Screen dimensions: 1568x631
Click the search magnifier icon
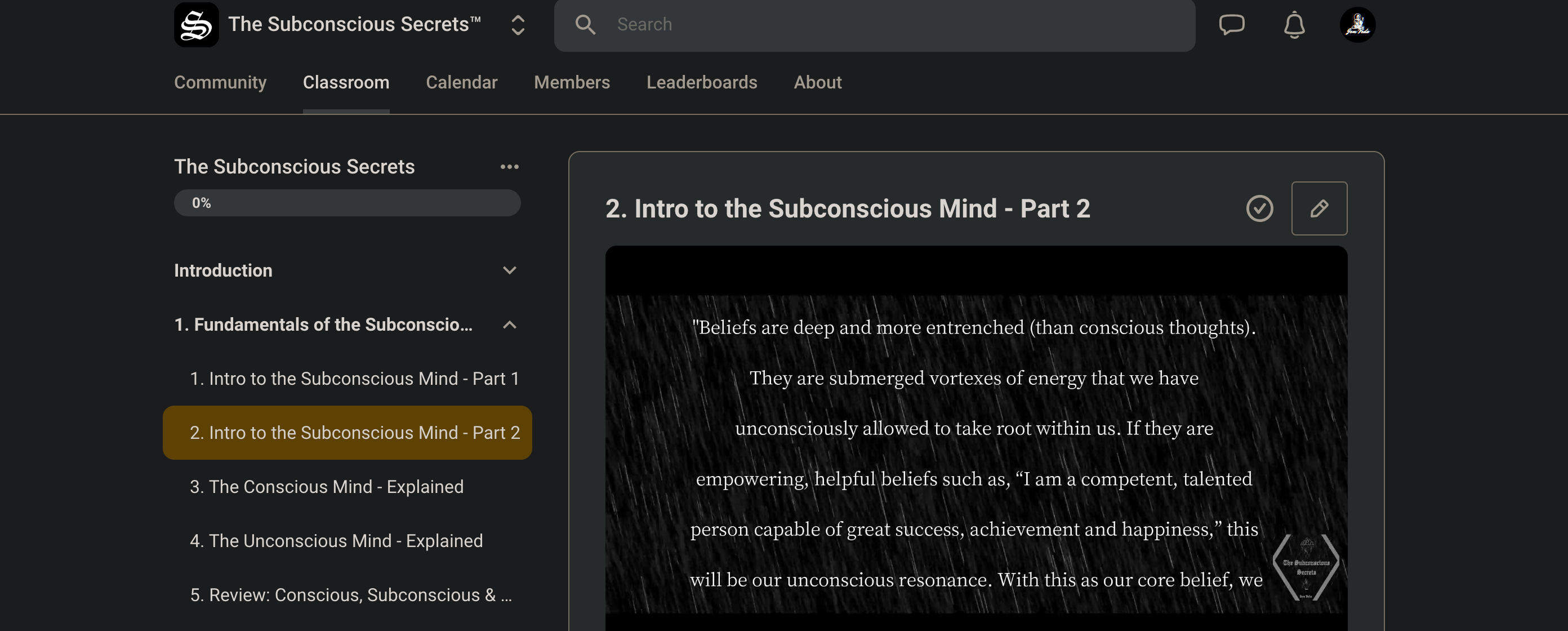(585, 24)
